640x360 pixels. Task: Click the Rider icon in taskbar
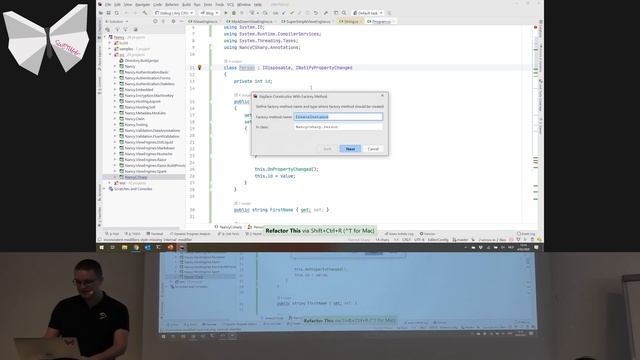(x=182, y=247)
